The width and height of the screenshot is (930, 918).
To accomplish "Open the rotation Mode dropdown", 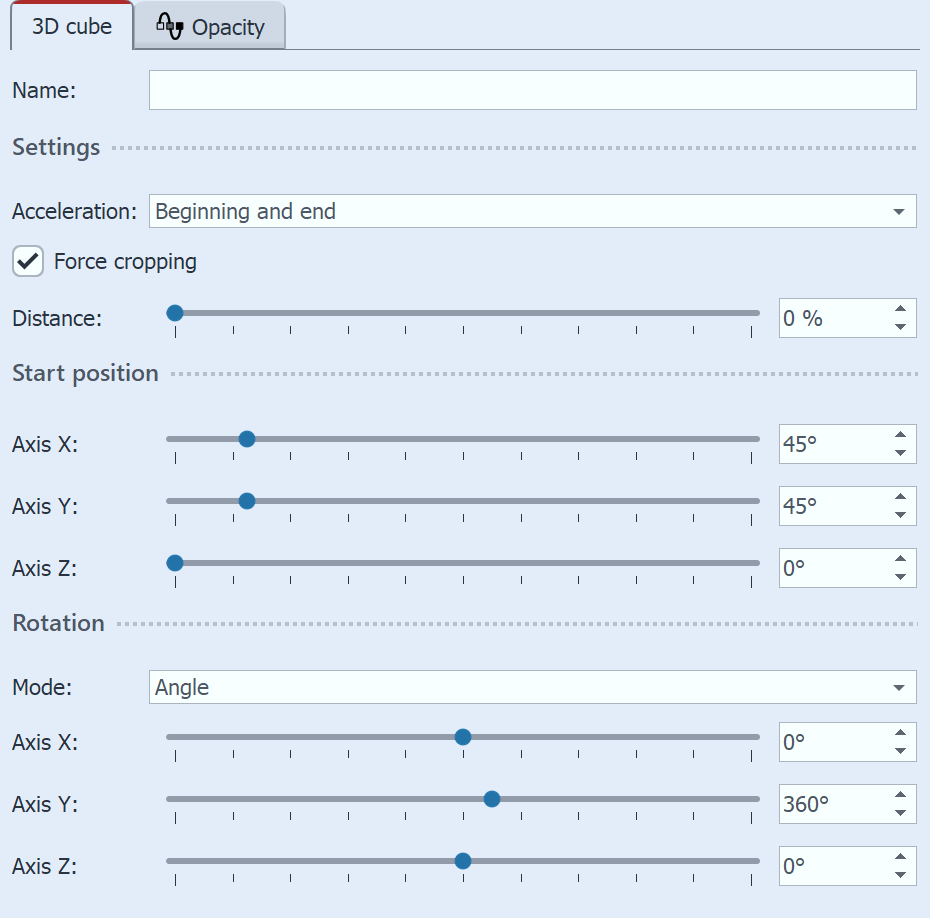I will click(530, 687).
